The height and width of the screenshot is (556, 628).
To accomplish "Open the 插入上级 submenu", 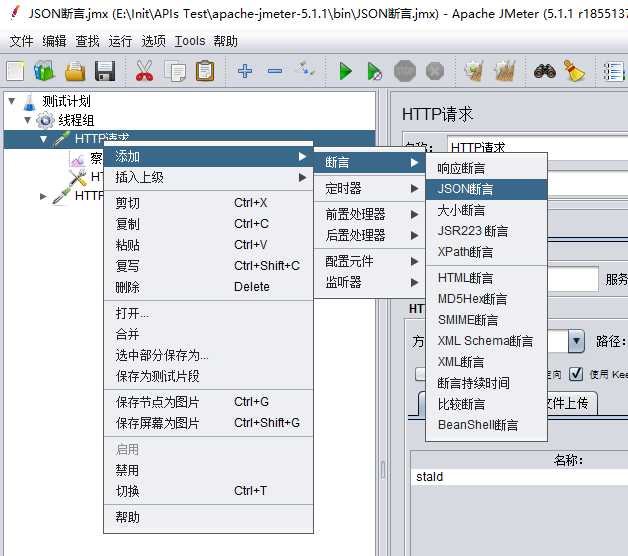I will [x=208, y=177].
